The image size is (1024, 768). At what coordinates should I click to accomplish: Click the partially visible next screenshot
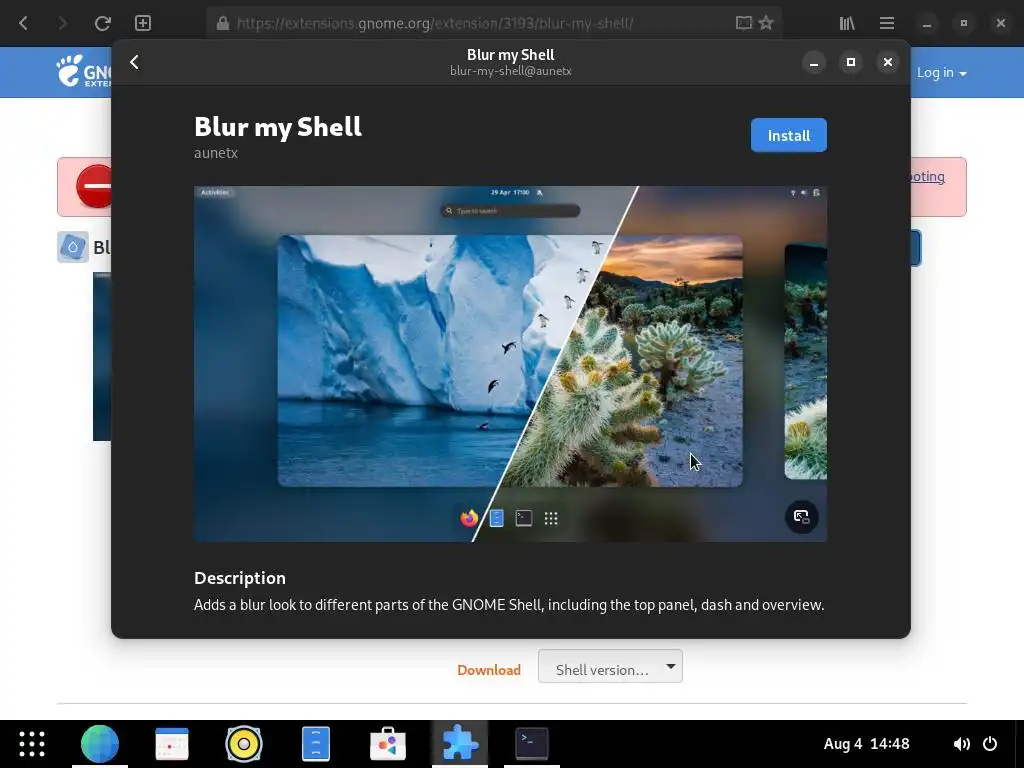(805, 361)
